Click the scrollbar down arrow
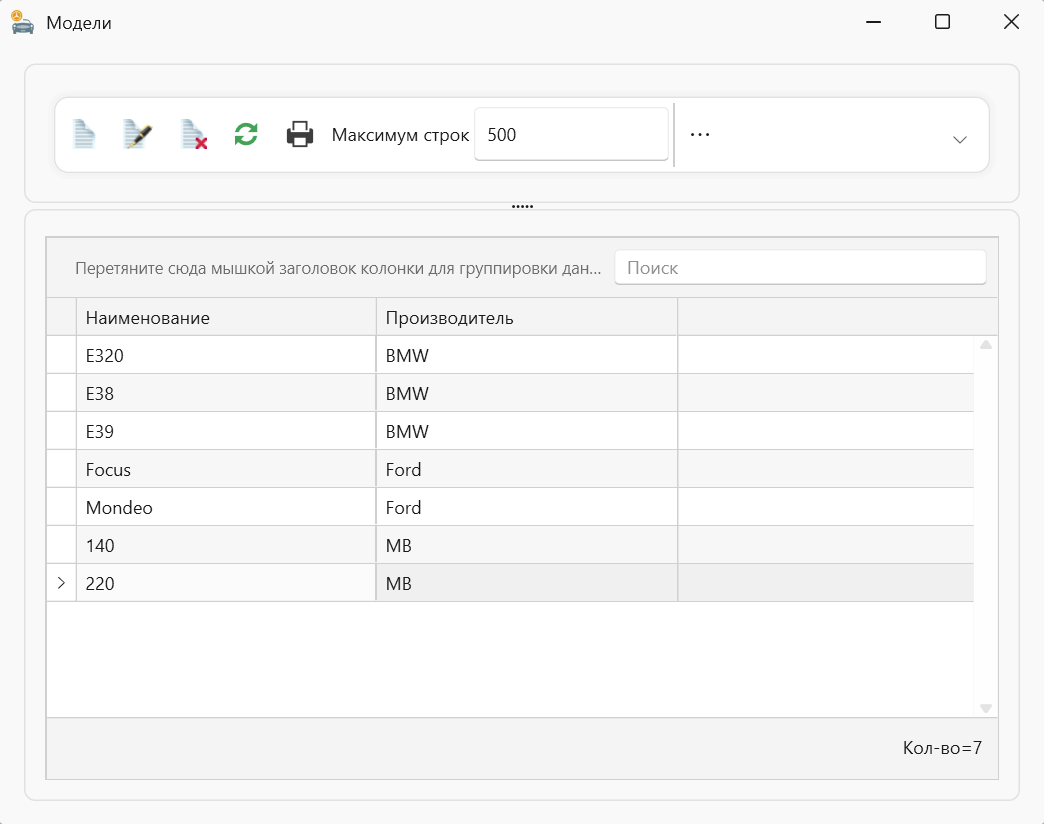The image size is (1044, 824). (x=986, y=708)
